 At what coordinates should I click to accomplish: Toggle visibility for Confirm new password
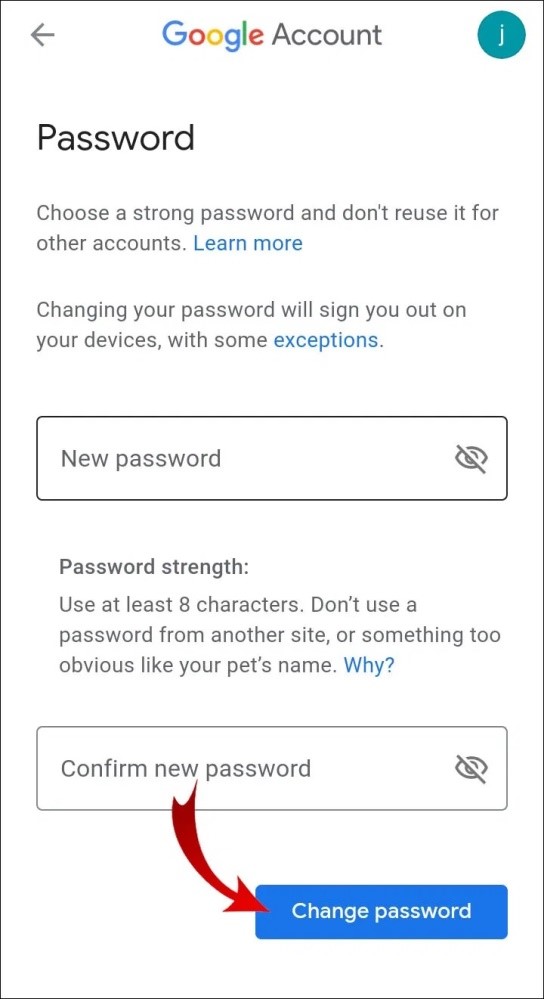tap(471, 768)
